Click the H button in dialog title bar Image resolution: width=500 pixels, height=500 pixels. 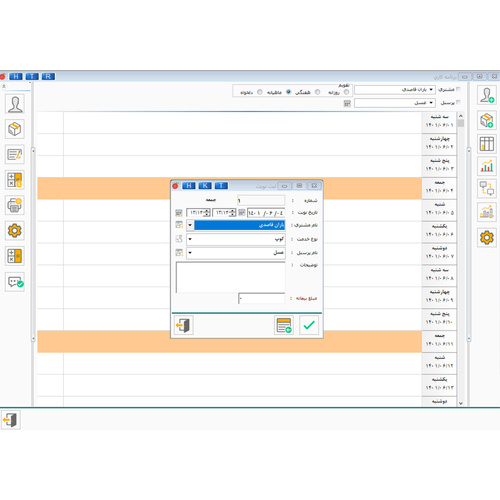tap(189, 186)
